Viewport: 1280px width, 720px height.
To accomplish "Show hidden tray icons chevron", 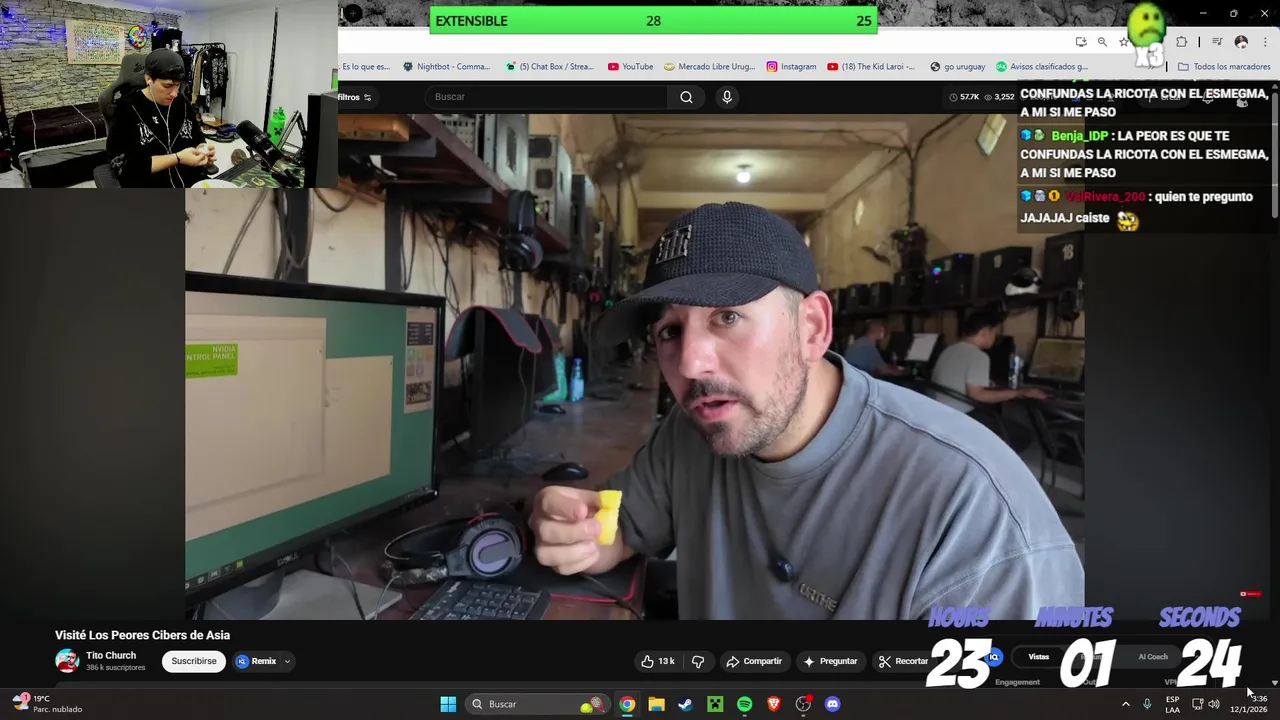I will pos(1125,704).
